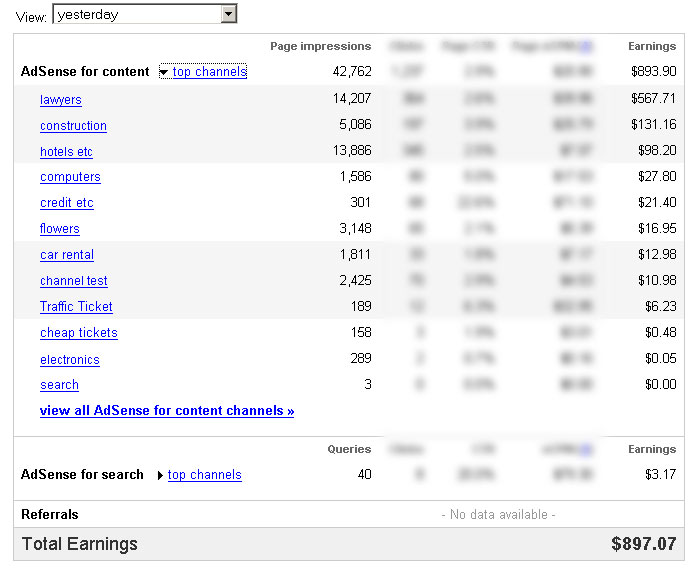Select electronics earnings $0.05

point(661,358)
